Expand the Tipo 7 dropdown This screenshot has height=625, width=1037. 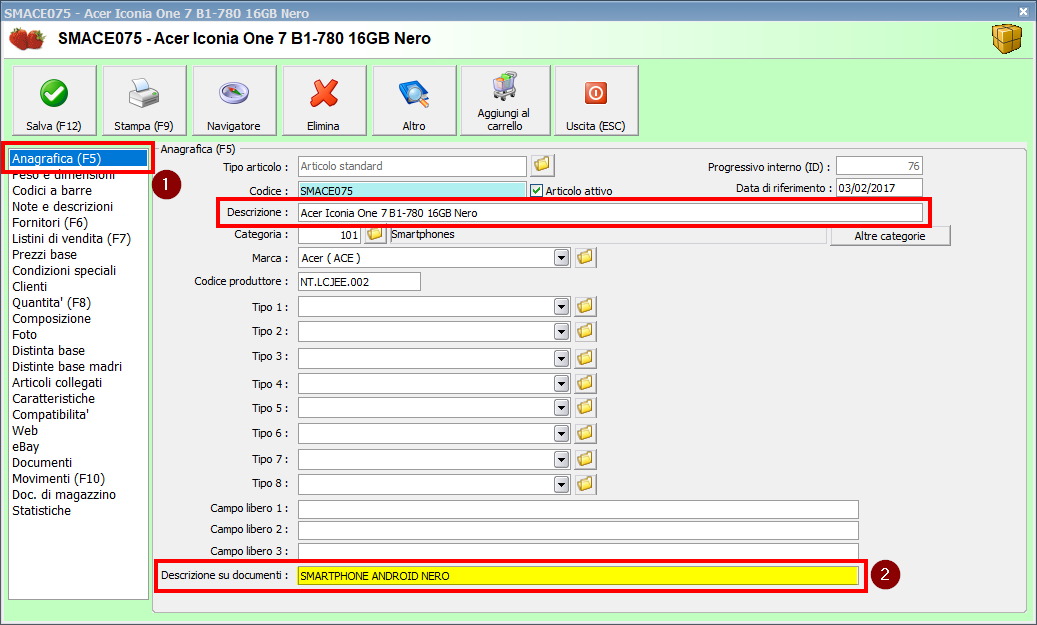pyautogui.click(x=561, y=460)
